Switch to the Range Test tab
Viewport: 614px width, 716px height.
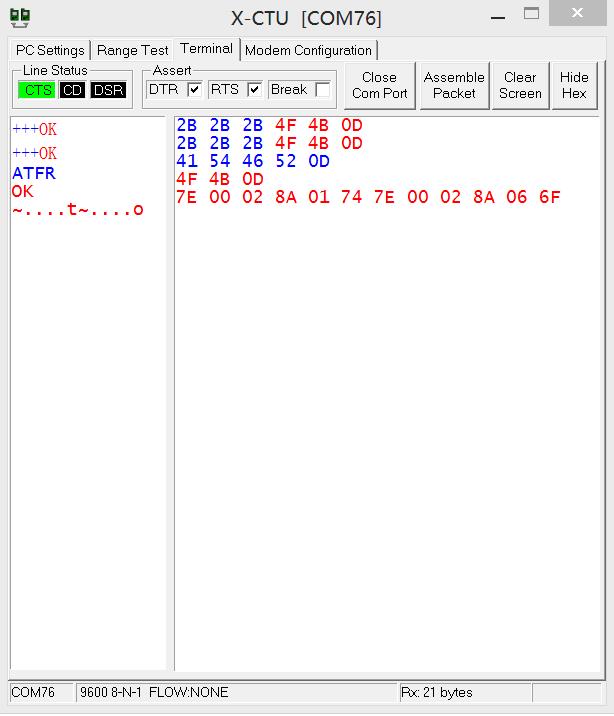(132, 50)
